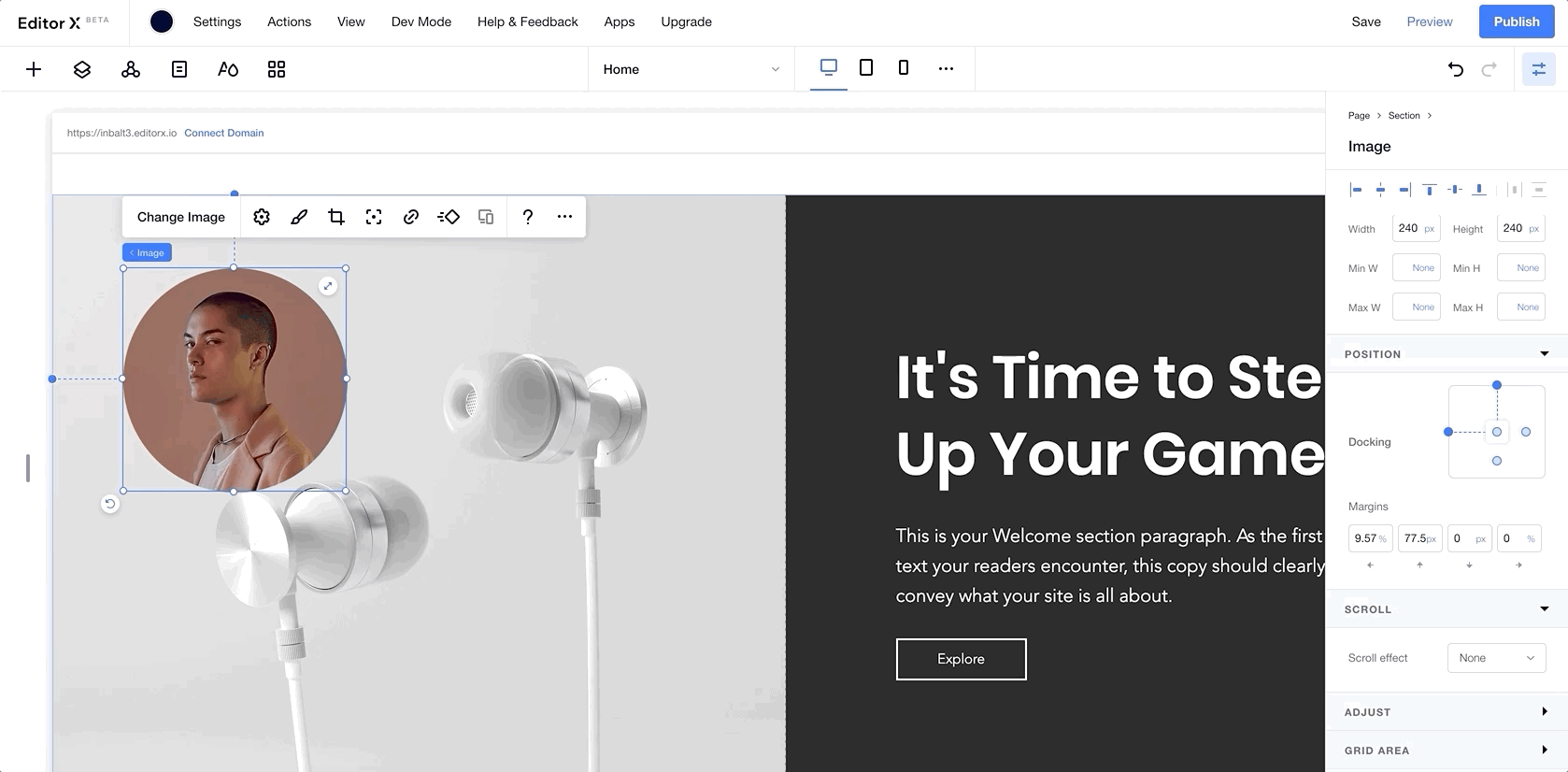Select the mobile breakpoint icon

coord(904,67)
